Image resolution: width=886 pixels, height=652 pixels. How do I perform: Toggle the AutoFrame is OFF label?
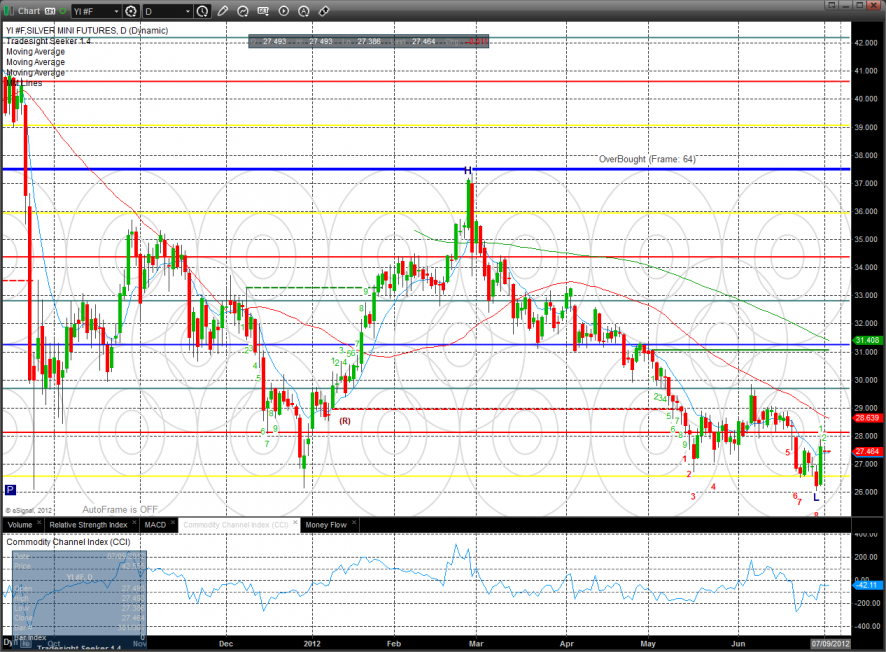[119, 509]
